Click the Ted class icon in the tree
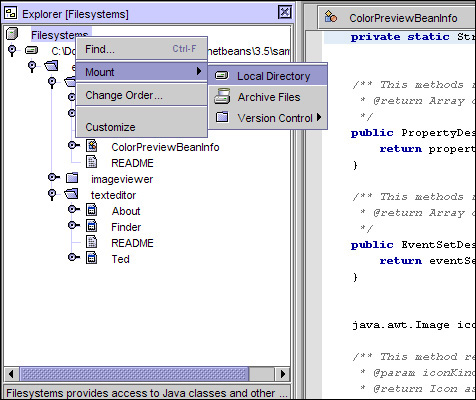 click(x=91, y=258)
